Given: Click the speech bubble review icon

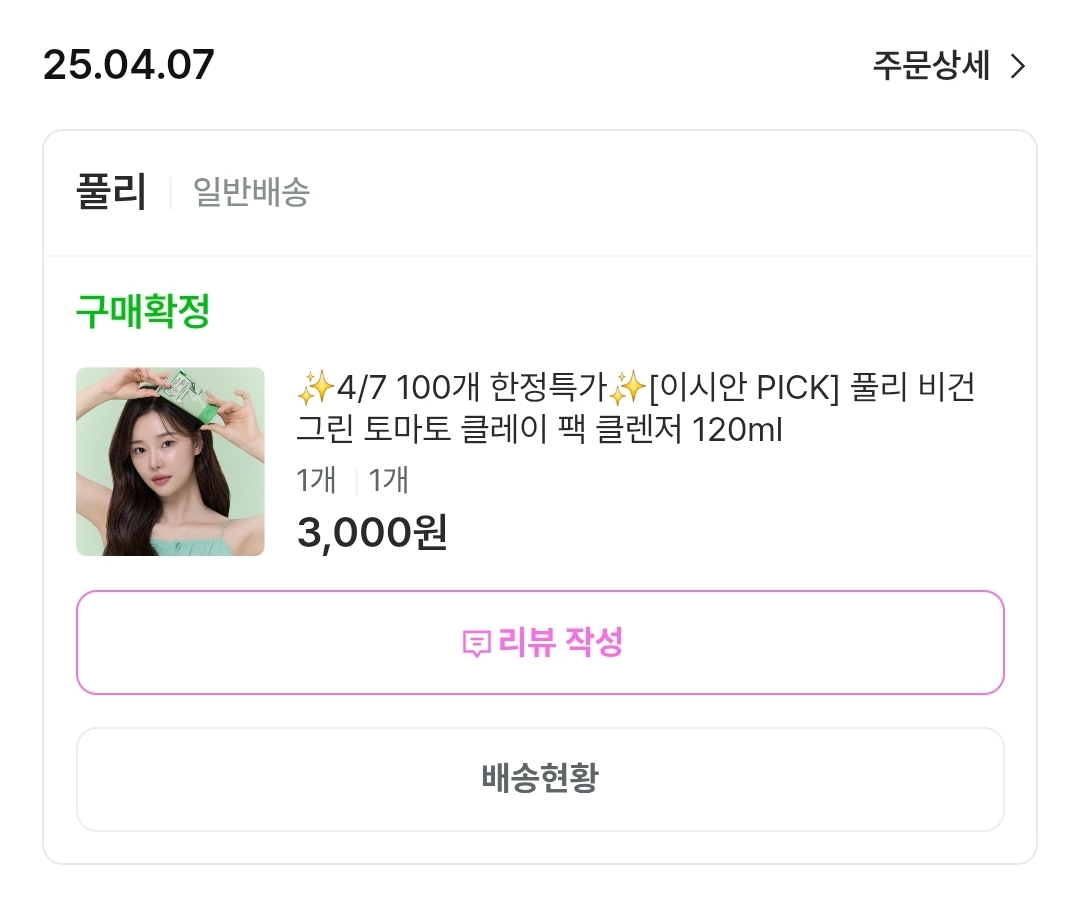Looking at the screenshot, I should pyautogui.click(x=476, y=643).
